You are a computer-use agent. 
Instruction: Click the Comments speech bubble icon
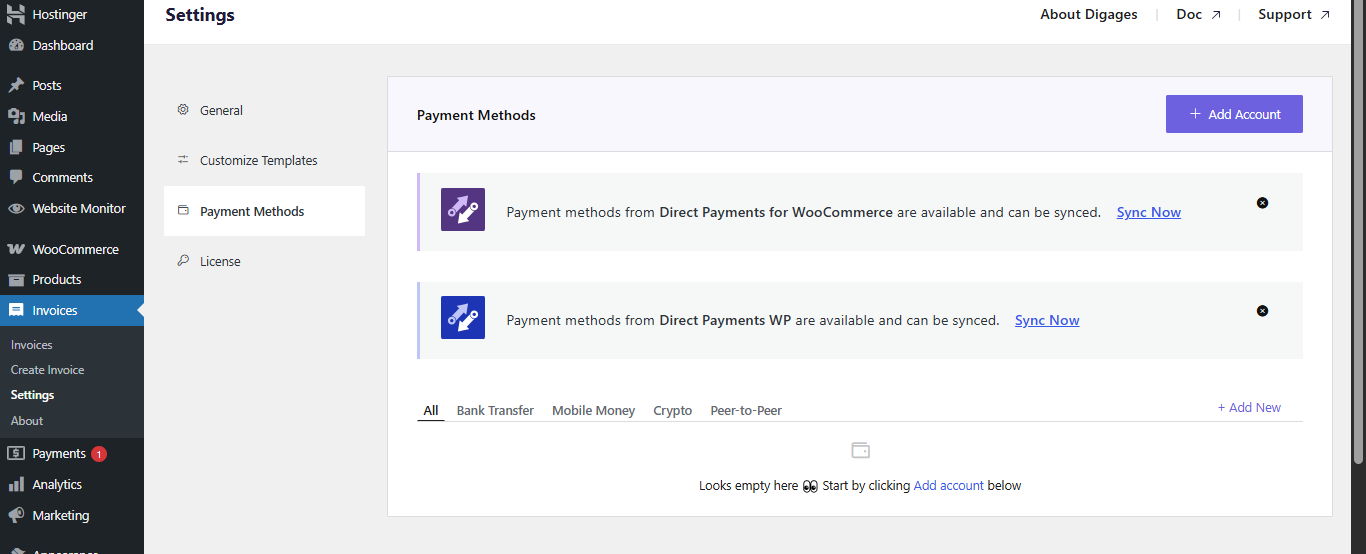click(16, 177)
